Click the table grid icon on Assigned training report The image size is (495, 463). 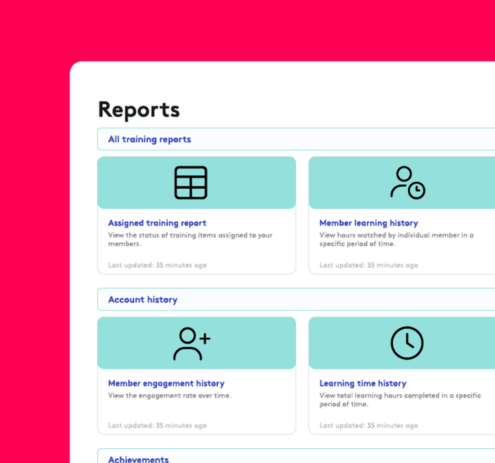tap(191, 183)
